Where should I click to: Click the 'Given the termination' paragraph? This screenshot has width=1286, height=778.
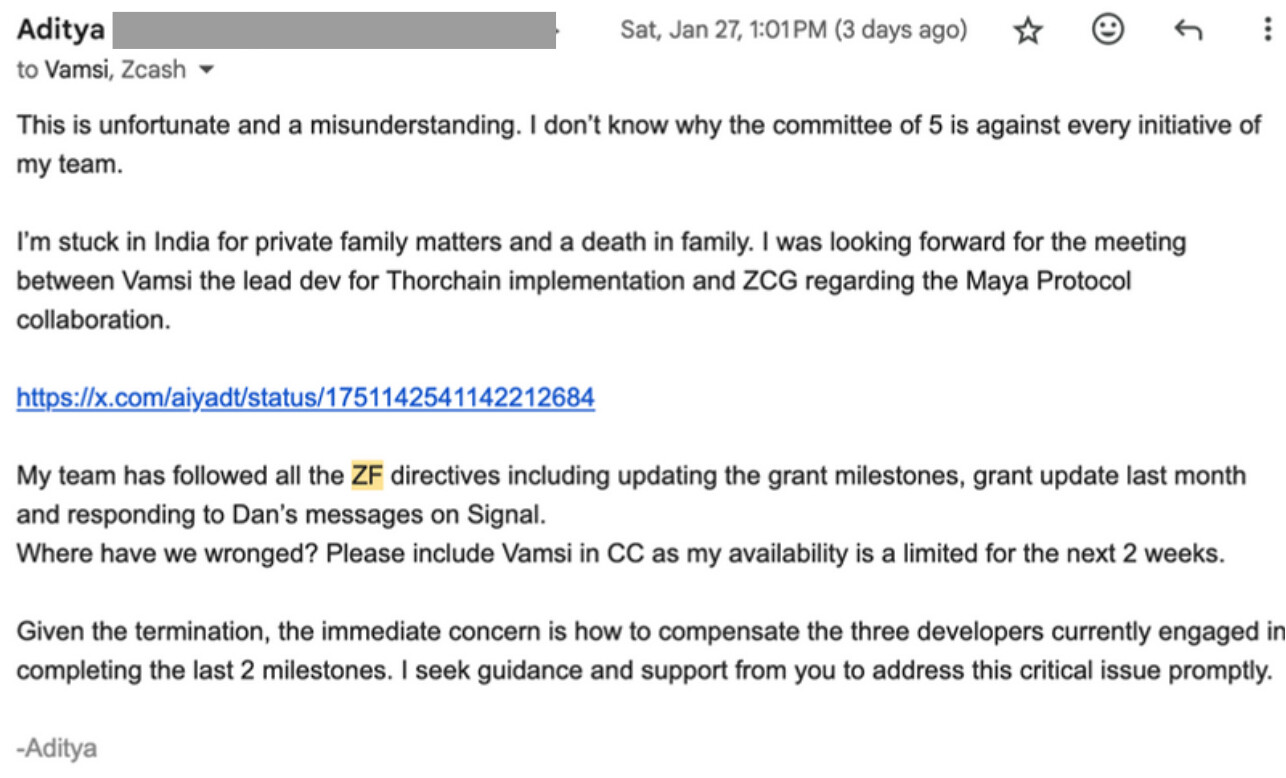click(650, 650)
